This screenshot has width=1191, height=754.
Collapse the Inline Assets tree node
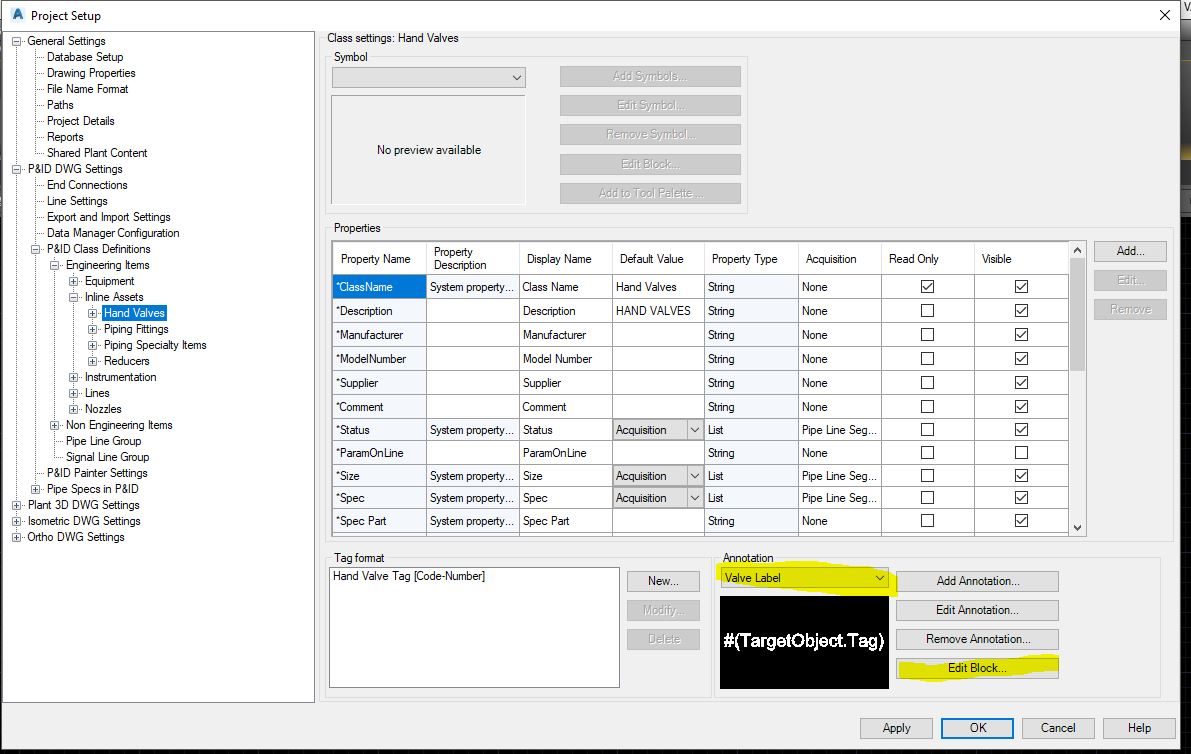coord(73,296)
